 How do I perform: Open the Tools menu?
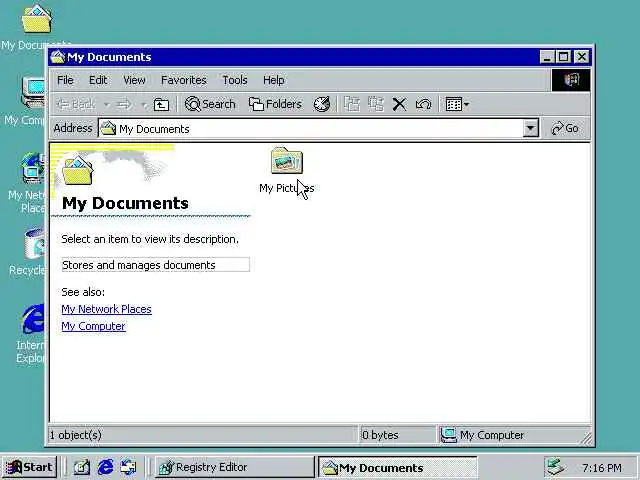click(235, 80)
